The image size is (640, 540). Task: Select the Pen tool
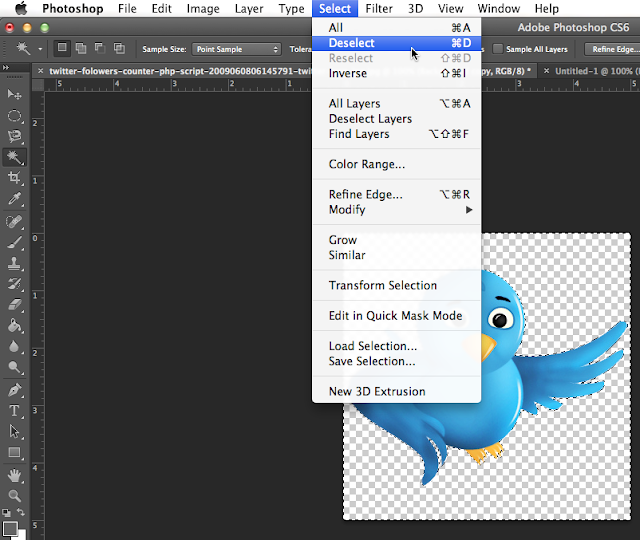pyautogui.click(x=14, y=391)
